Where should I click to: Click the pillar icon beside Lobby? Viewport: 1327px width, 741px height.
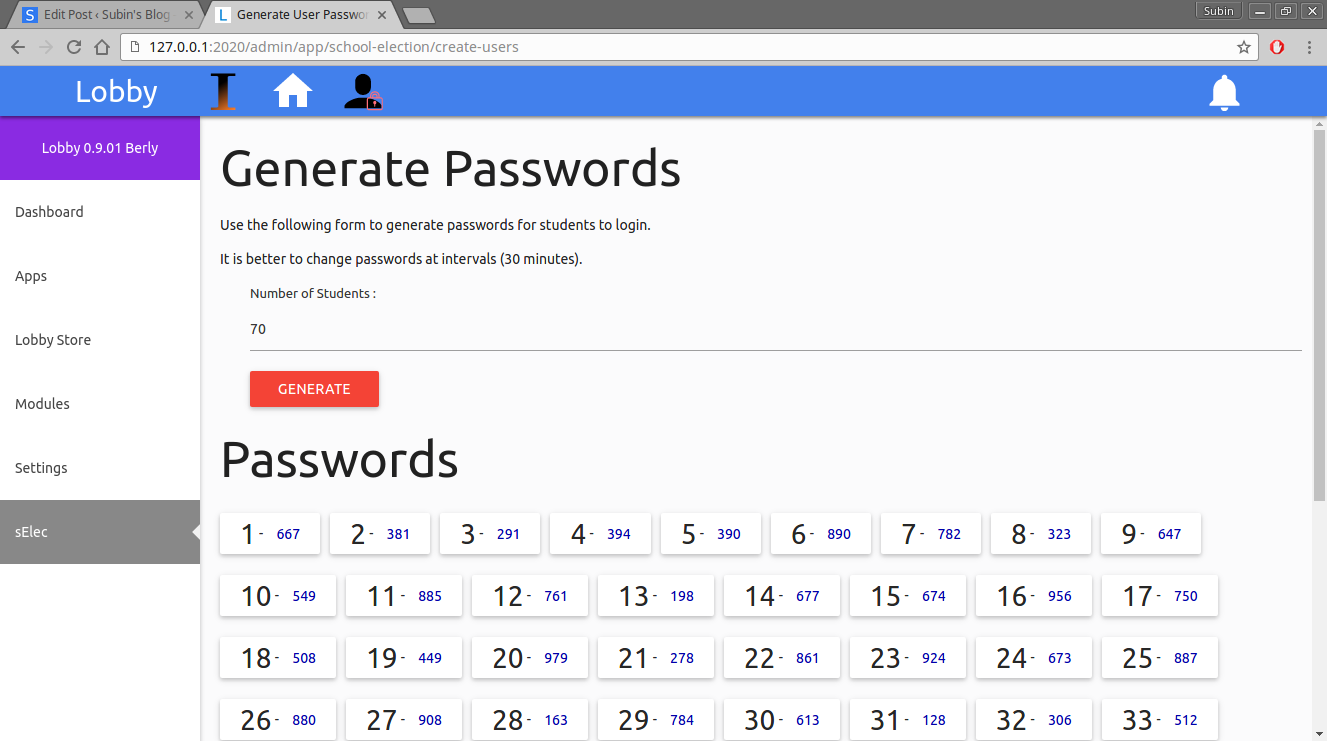[x=223, y=92]
